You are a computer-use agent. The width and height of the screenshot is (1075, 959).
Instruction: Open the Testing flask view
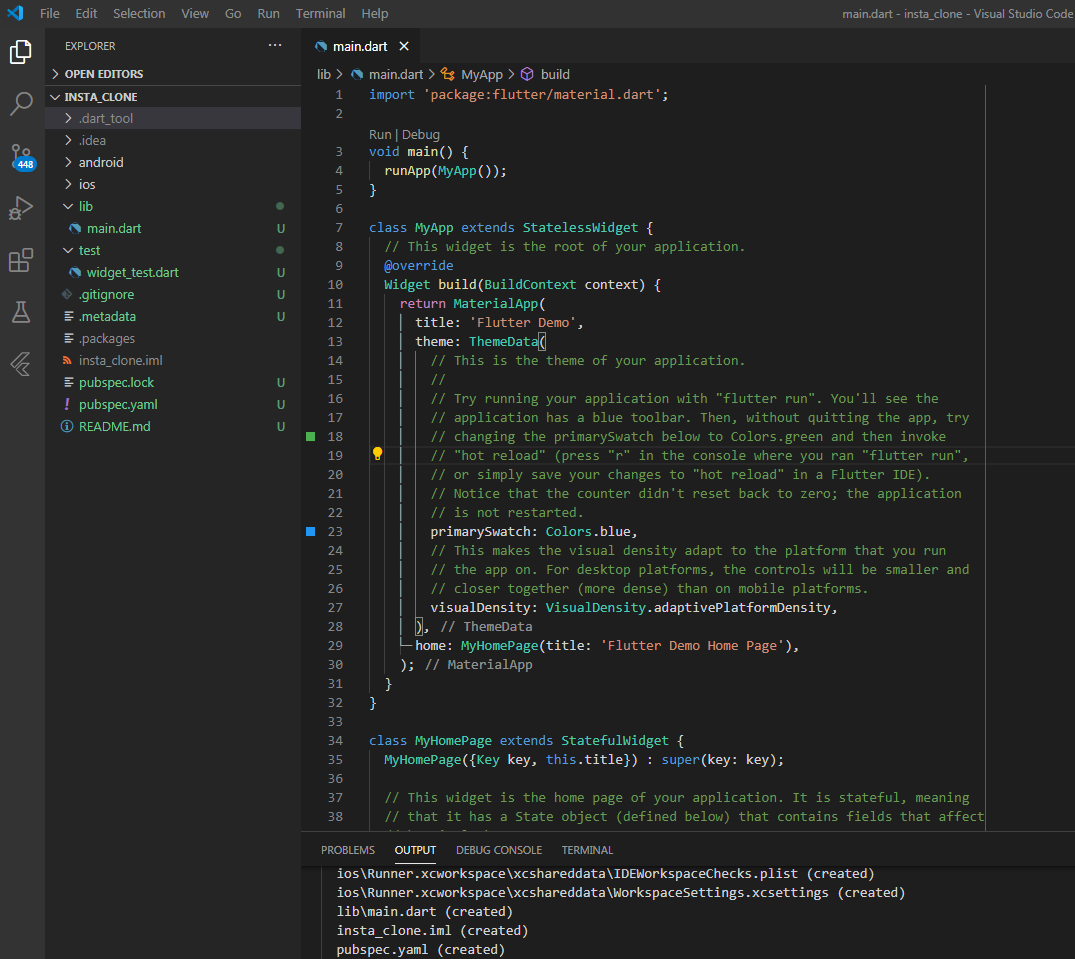click(x=21, y=313)
